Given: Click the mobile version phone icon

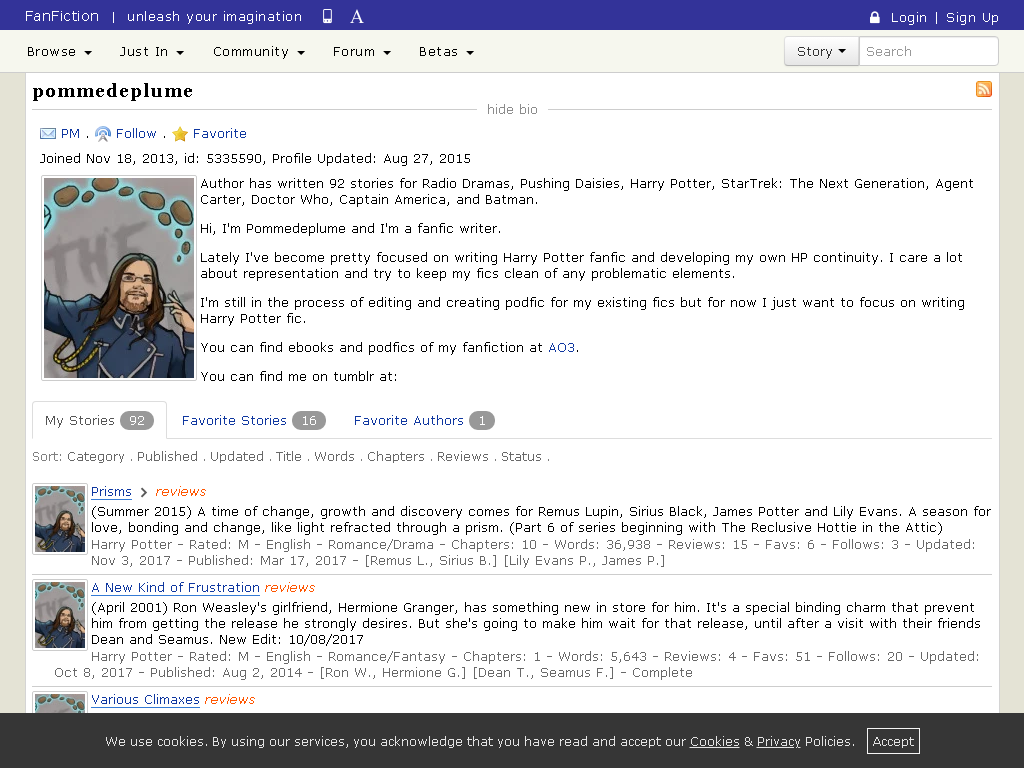Looking at the screenshot, I should coord(327,16).
